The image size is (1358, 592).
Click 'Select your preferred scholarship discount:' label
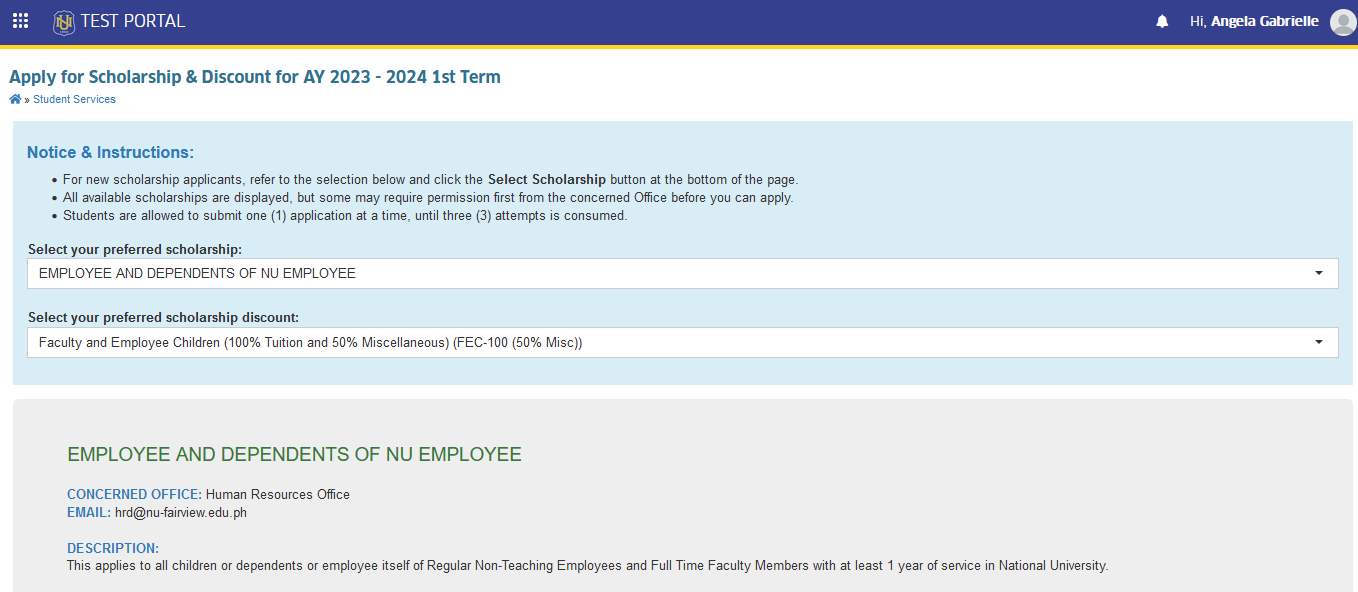click(x=164, y=318)
